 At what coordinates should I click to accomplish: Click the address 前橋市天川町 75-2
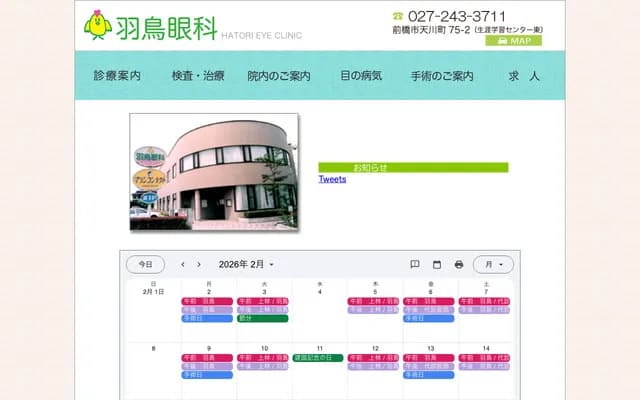pos(431,30)
